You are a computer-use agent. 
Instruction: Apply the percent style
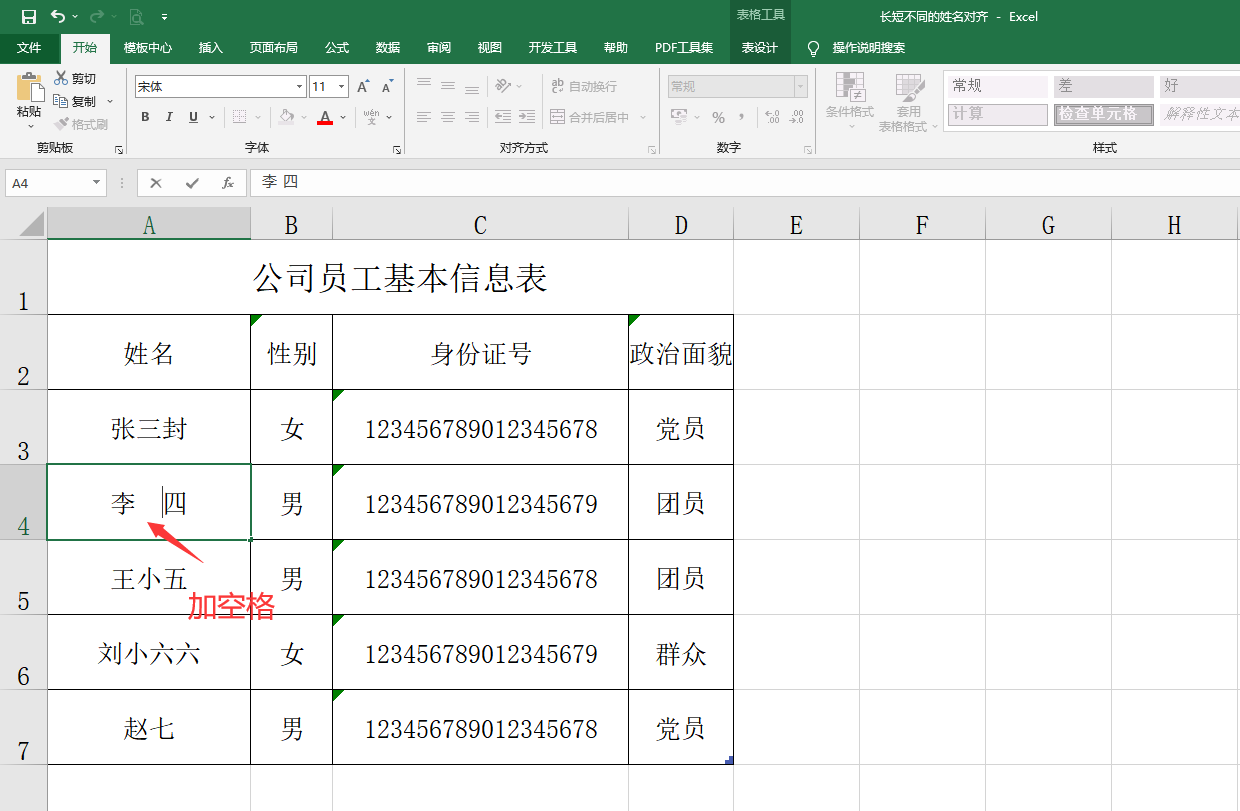(718, 117)
